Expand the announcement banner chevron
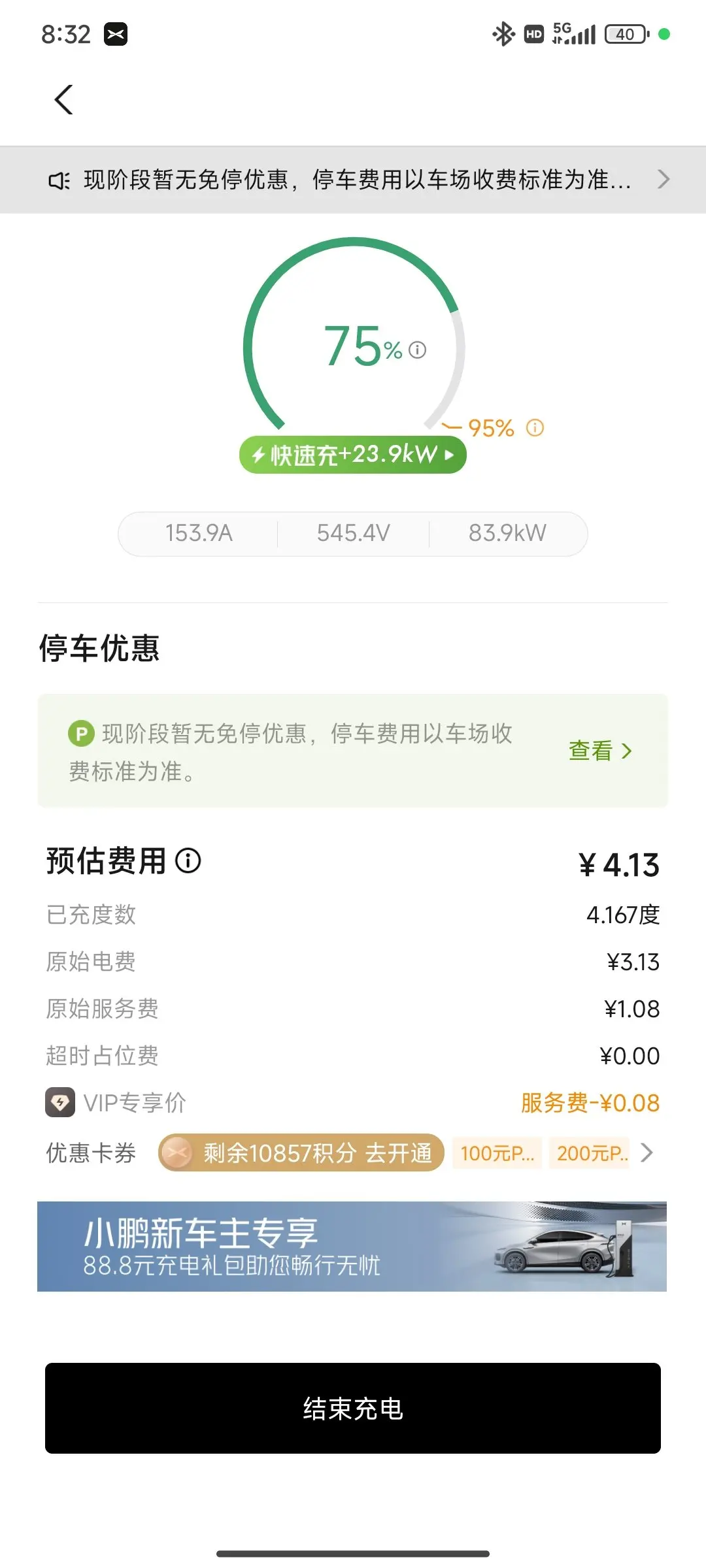Screen dimensions: 706x1568 663,179
